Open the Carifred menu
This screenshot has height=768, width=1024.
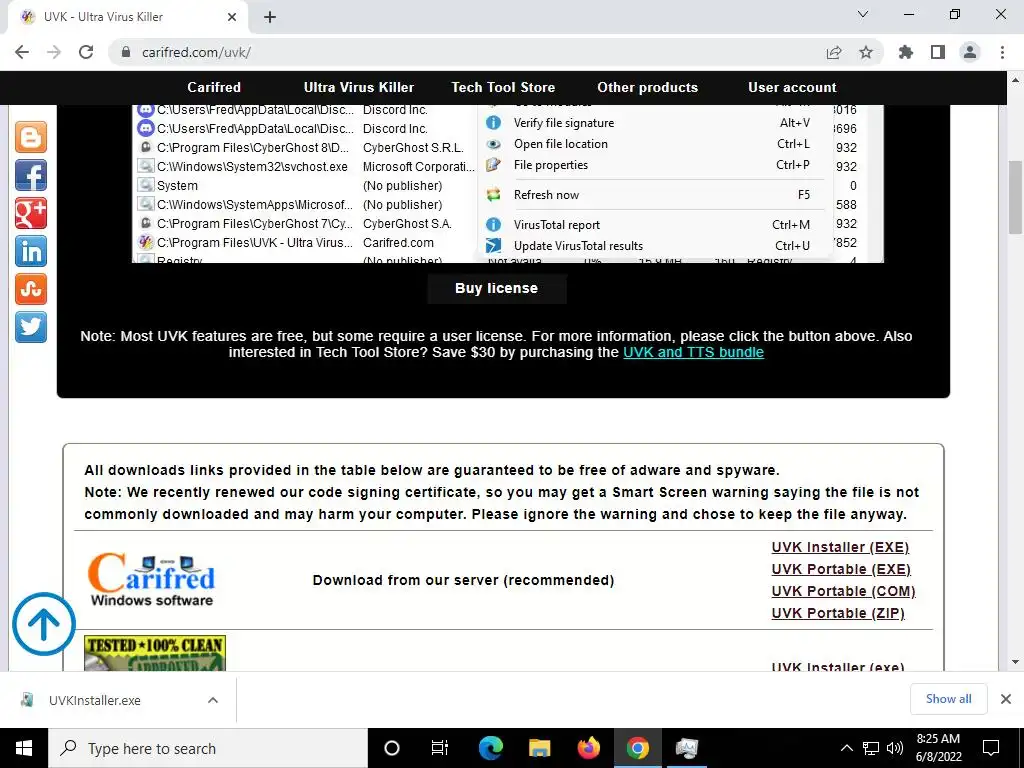(x=214, y=88)
